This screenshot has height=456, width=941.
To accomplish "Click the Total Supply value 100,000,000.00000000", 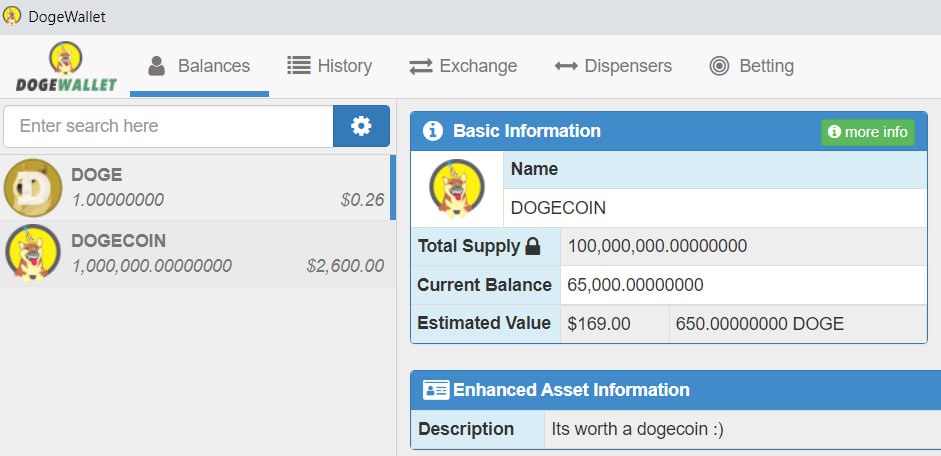I will 657,246.
